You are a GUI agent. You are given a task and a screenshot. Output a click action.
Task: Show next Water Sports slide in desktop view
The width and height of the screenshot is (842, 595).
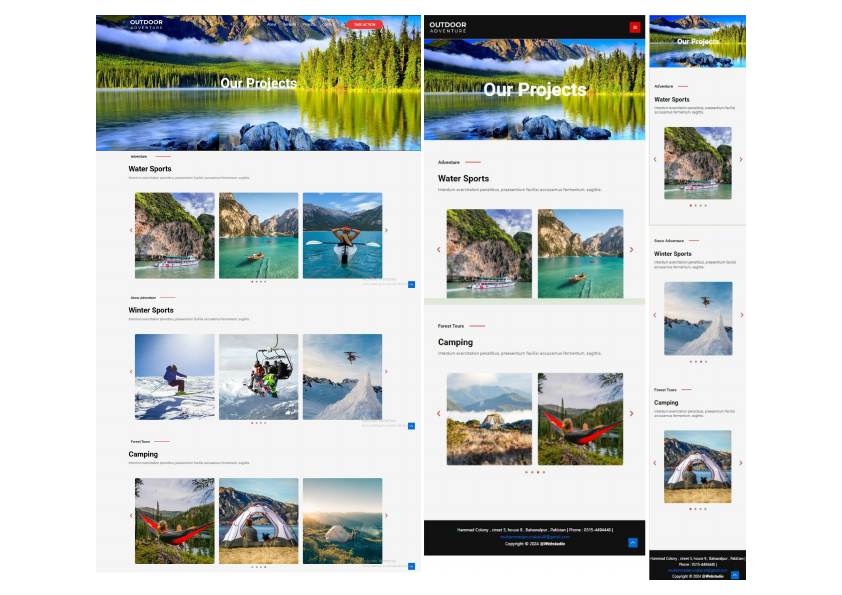click(386, 230)
